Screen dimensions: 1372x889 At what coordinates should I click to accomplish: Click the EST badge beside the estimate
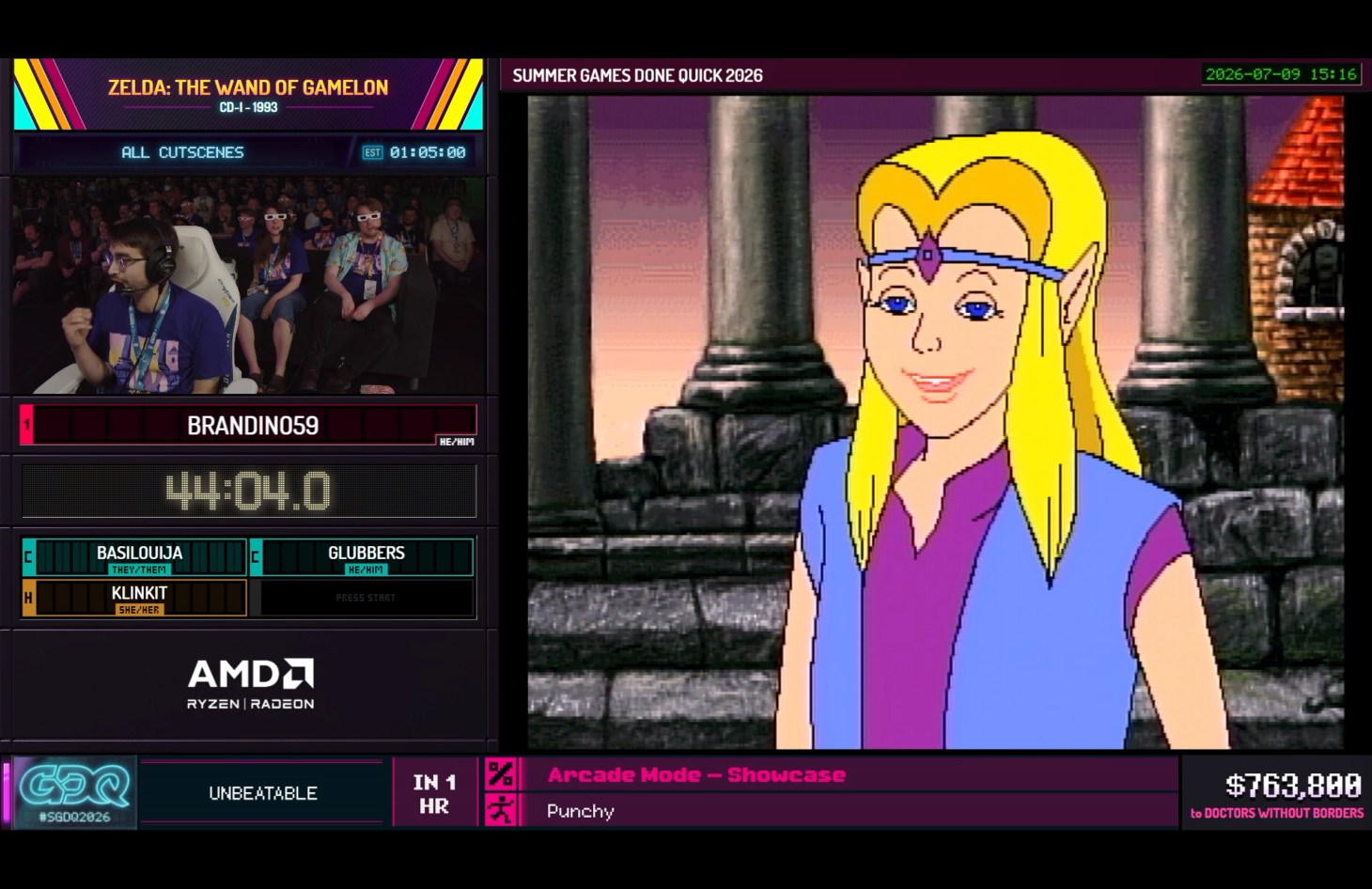click(x=373, y=152)
